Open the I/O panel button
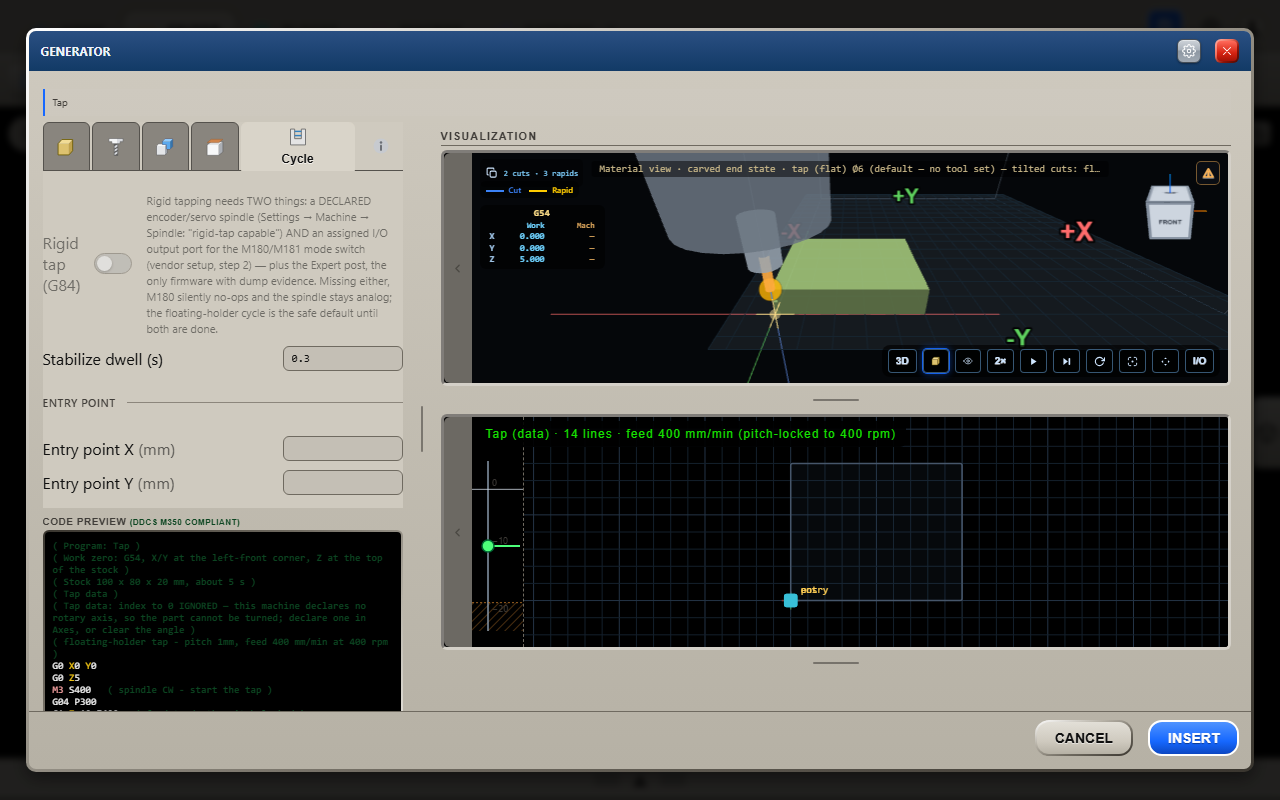The height and width of the screenshot is (800, 1280). point(1199,361)
